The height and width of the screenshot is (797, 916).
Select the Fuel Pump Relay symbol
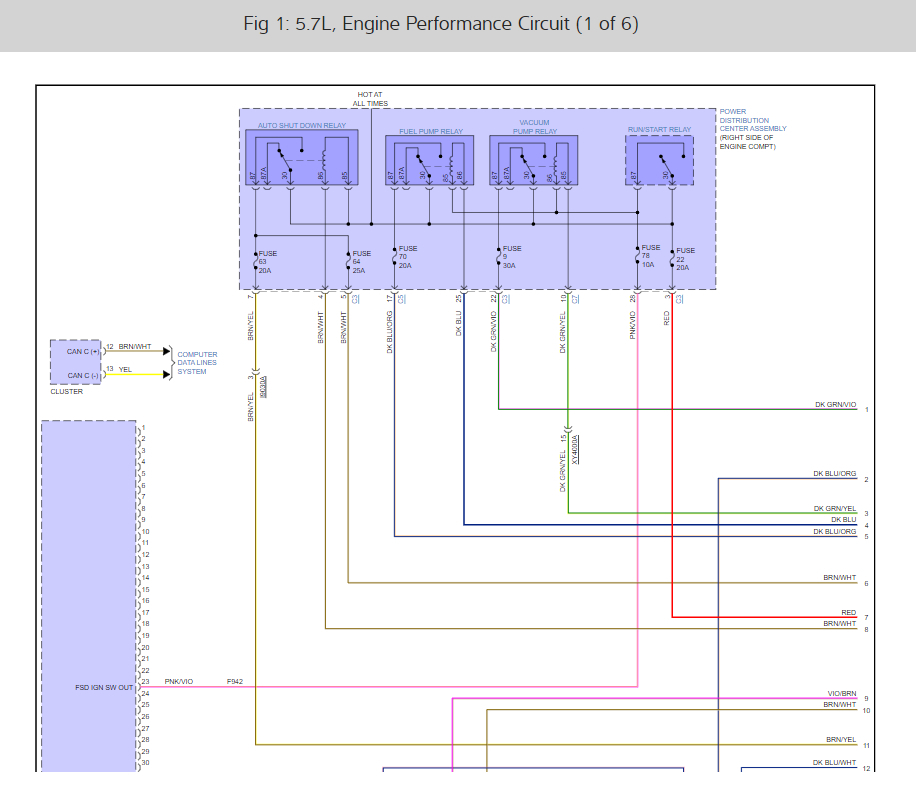click(430, 160)
